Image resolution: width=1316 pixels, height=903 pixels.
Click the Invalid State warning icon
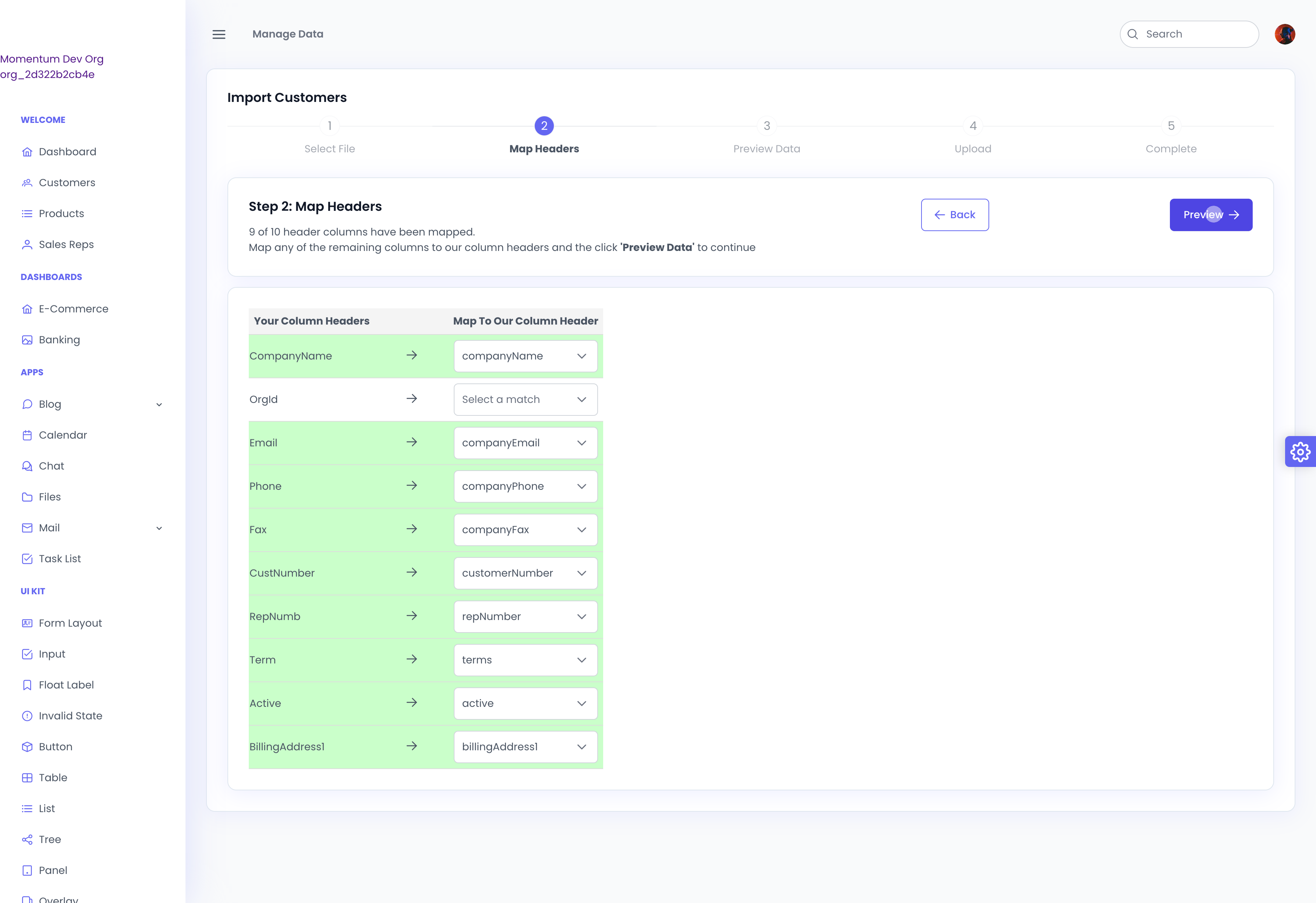(27, 716)
